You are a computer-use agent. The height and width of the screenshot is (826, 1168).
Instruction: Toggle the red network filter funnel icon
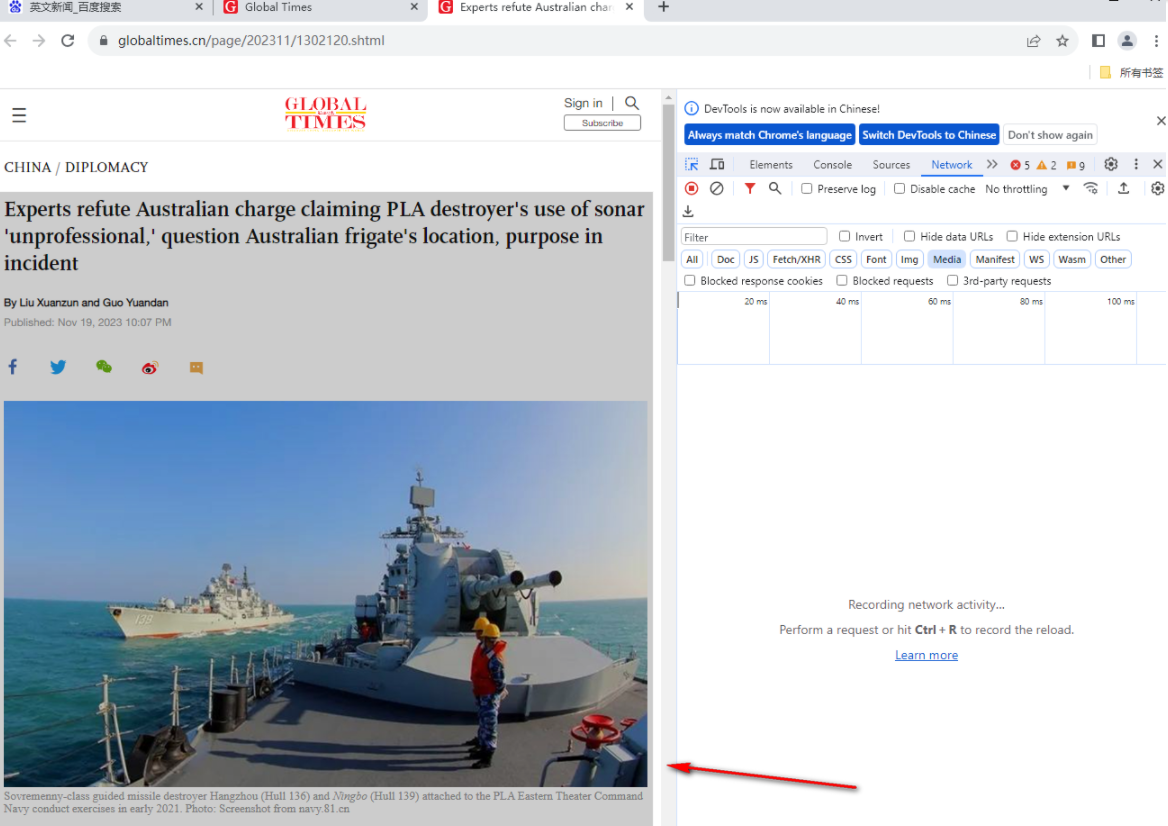click(x=750, y=188)
